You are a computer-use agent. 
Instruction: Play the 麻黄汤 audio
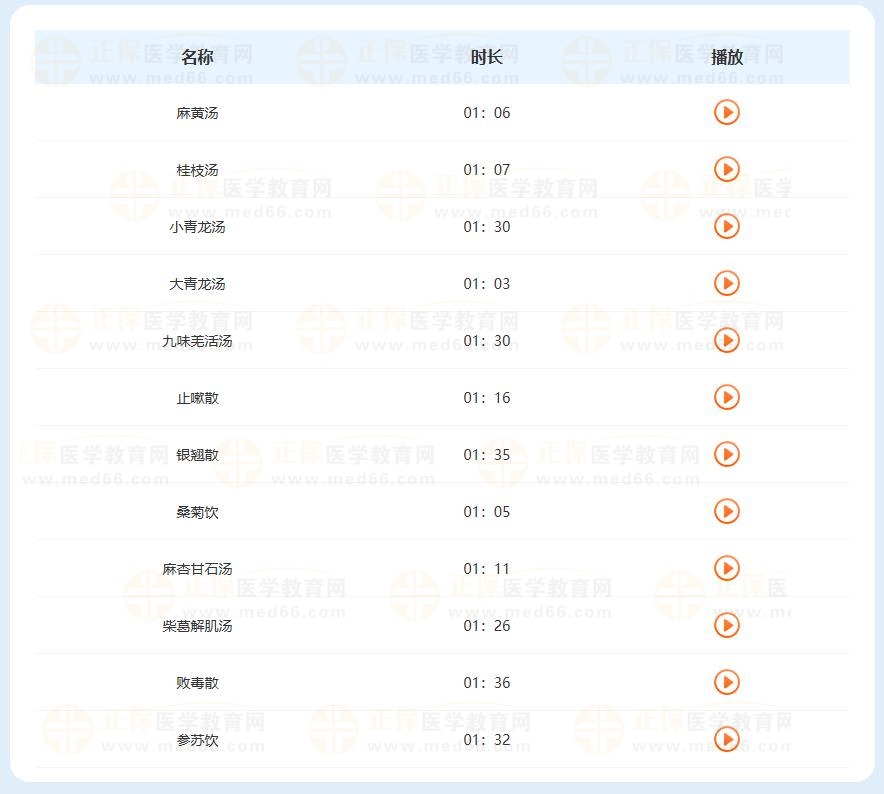click(726, 112)
